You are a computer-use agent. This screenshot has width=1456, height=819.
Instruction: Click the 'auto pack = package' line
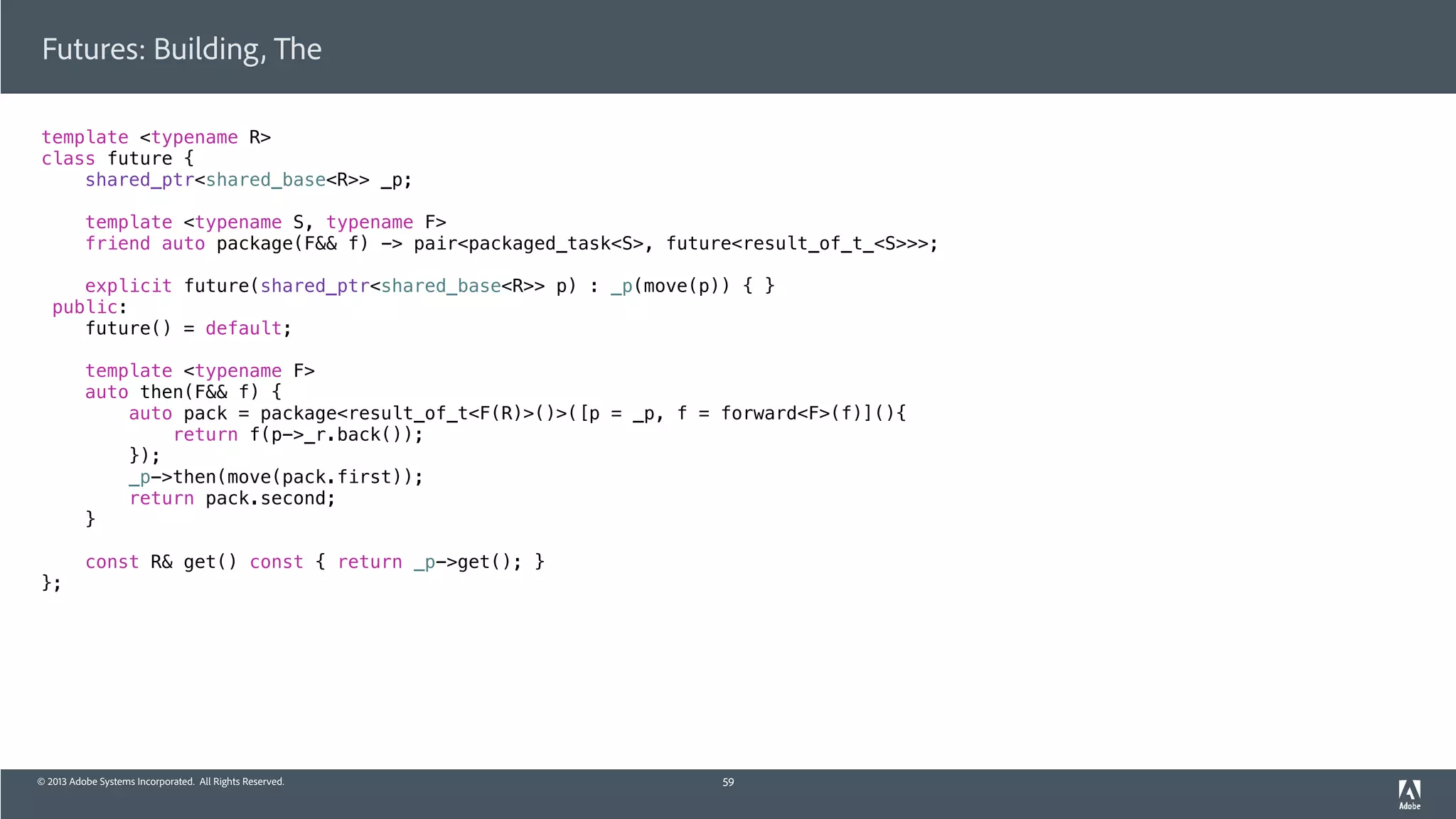517,414
